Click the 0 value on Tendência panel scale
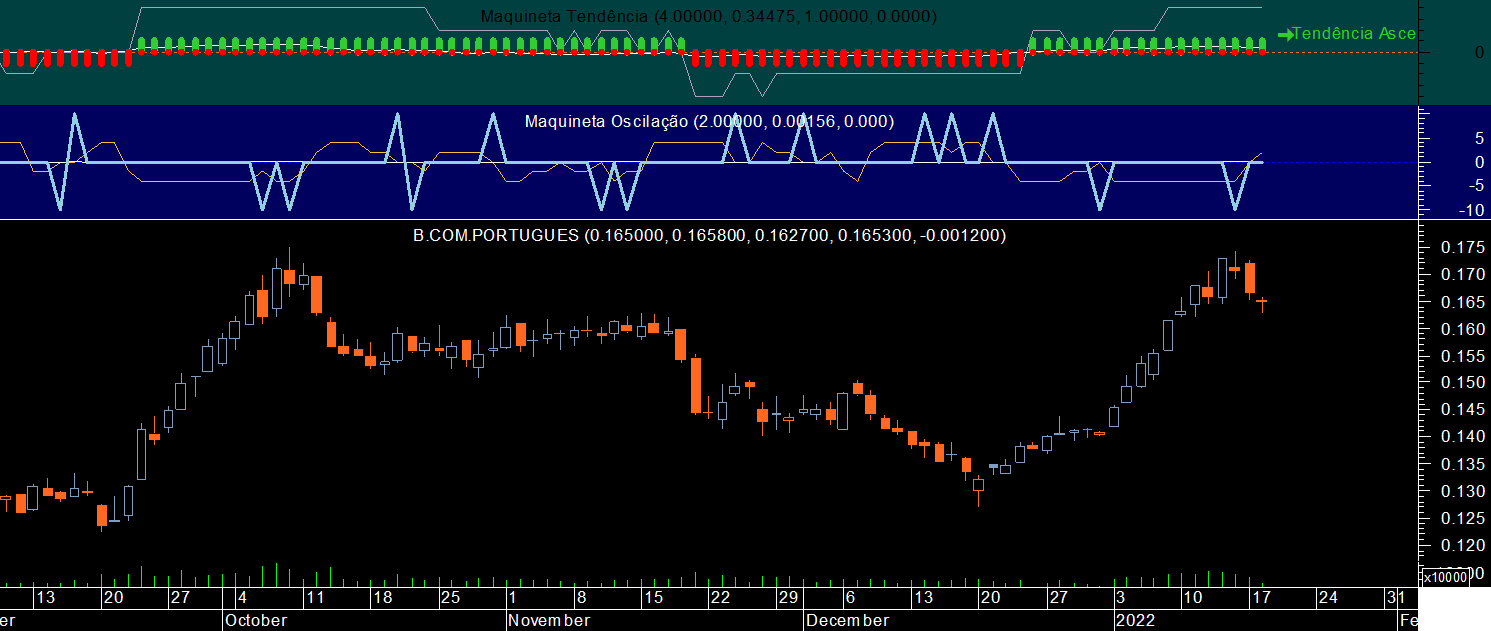 (1479, 51)
